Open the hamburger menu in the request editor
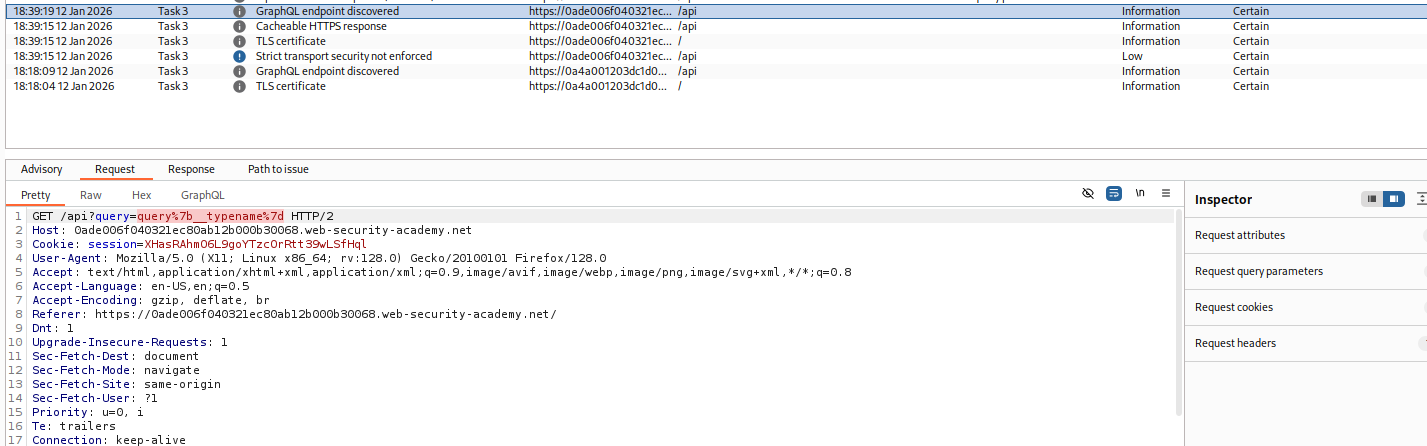This screenshot has width=1427, height=446. coord(1165,194)
